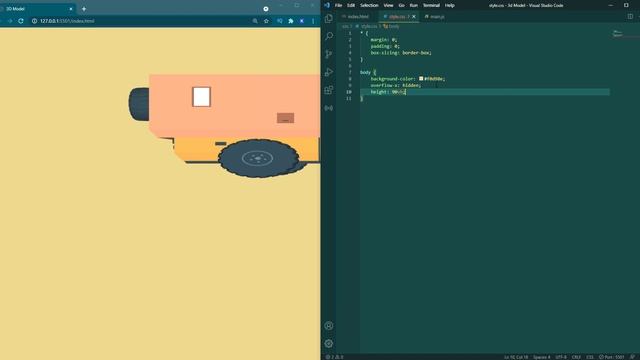Image resolution: width=640 pixels, height=360 pixels.
Task: Click the profile circle icon in browser title bar
Action: [x=266, y=9]
